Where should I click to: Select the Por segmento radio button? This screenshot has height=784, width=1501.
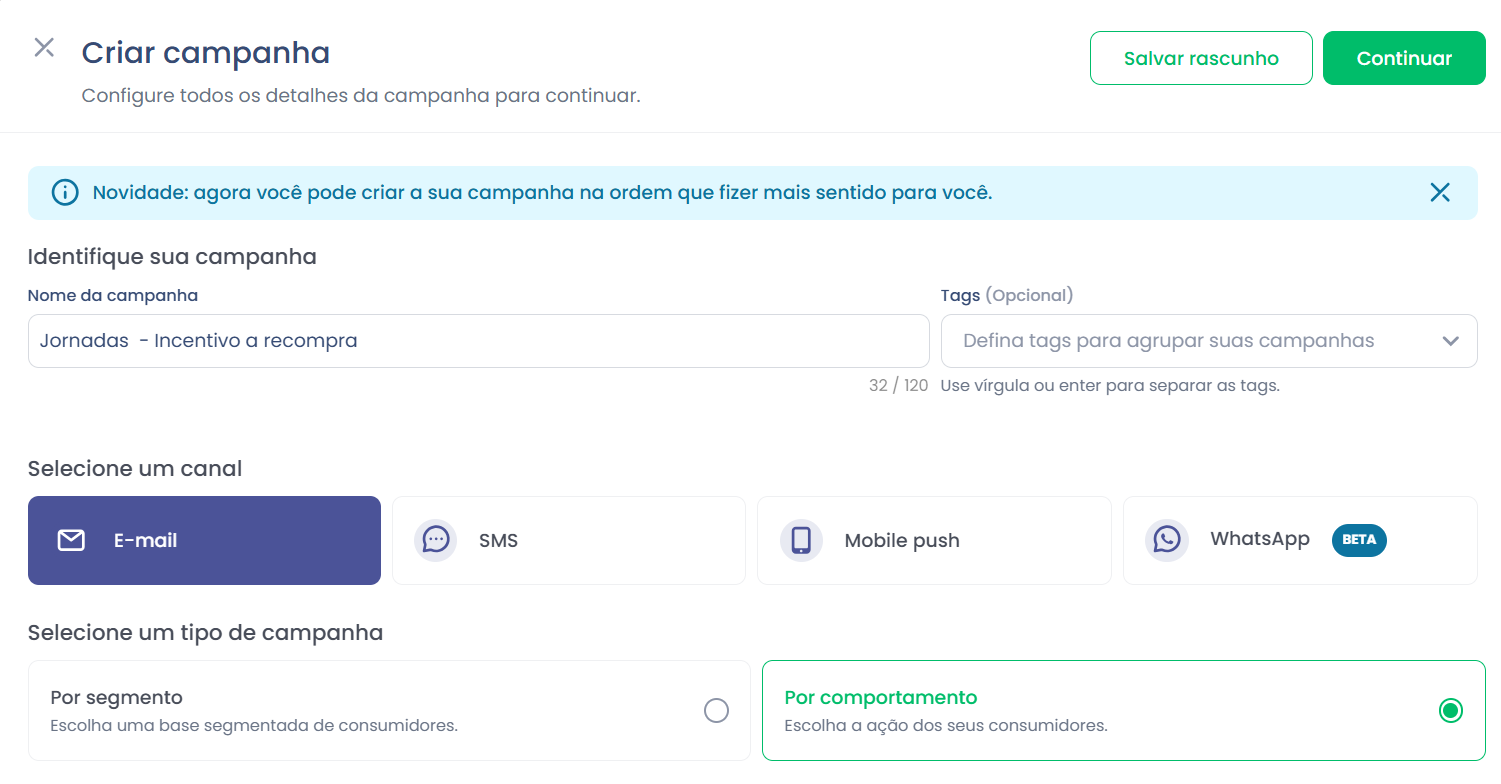point(717,711)
